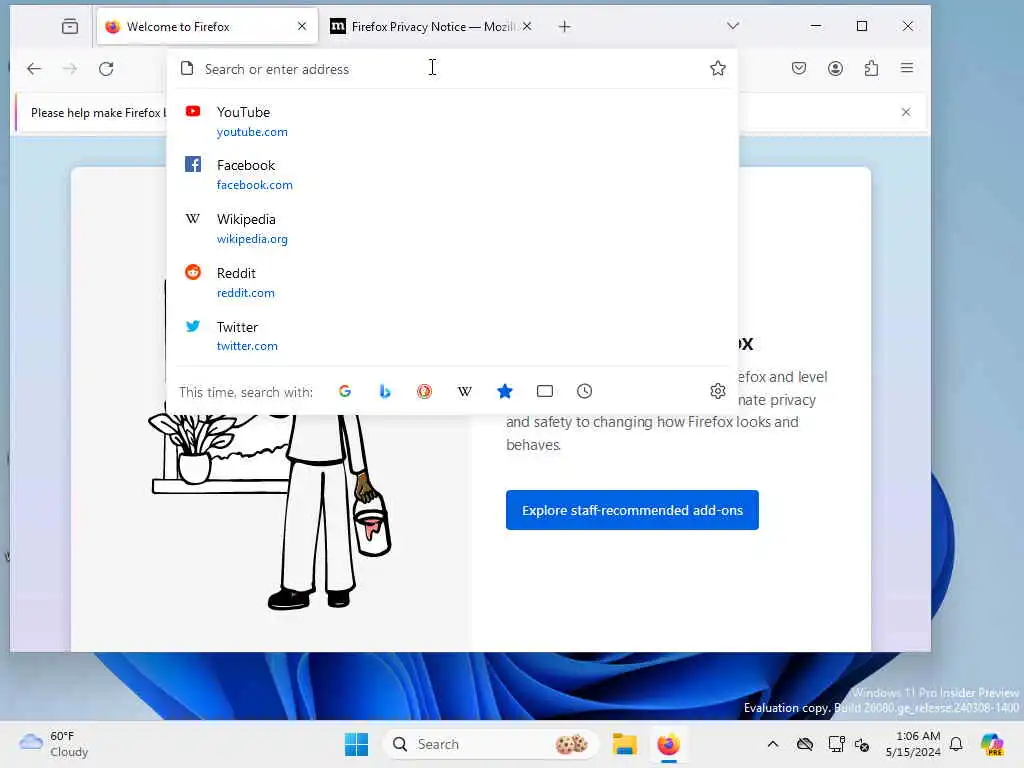Bookmark this page with the star icon
The image size is (1024, 768).
click(718, 69)
